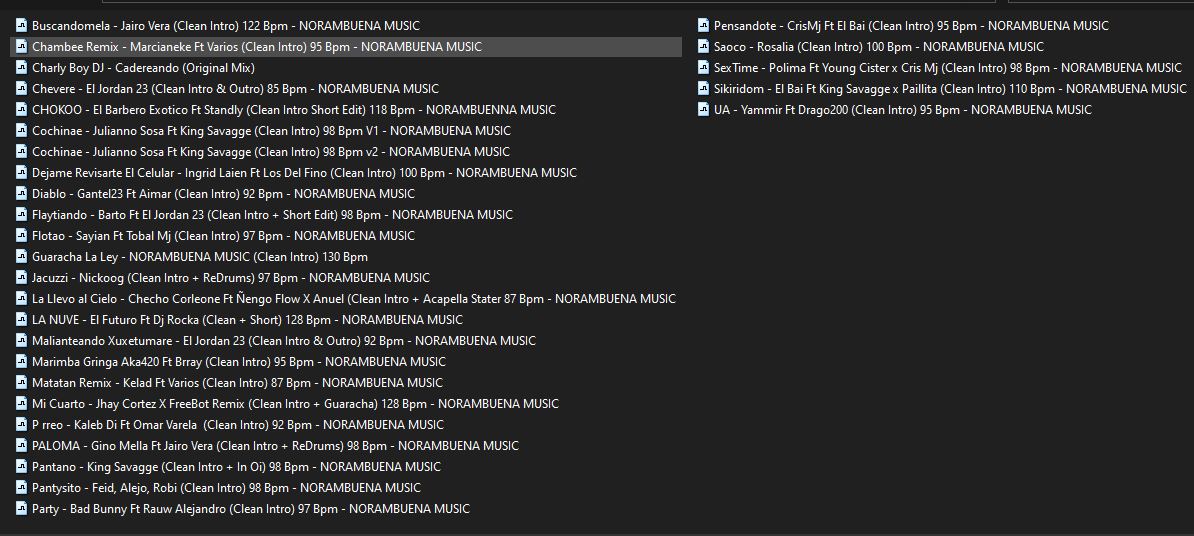Click the icon next to La Llevo al Cielo
Image resolution: width=1194 pixels, height=536 pixels.
point(21,298)
